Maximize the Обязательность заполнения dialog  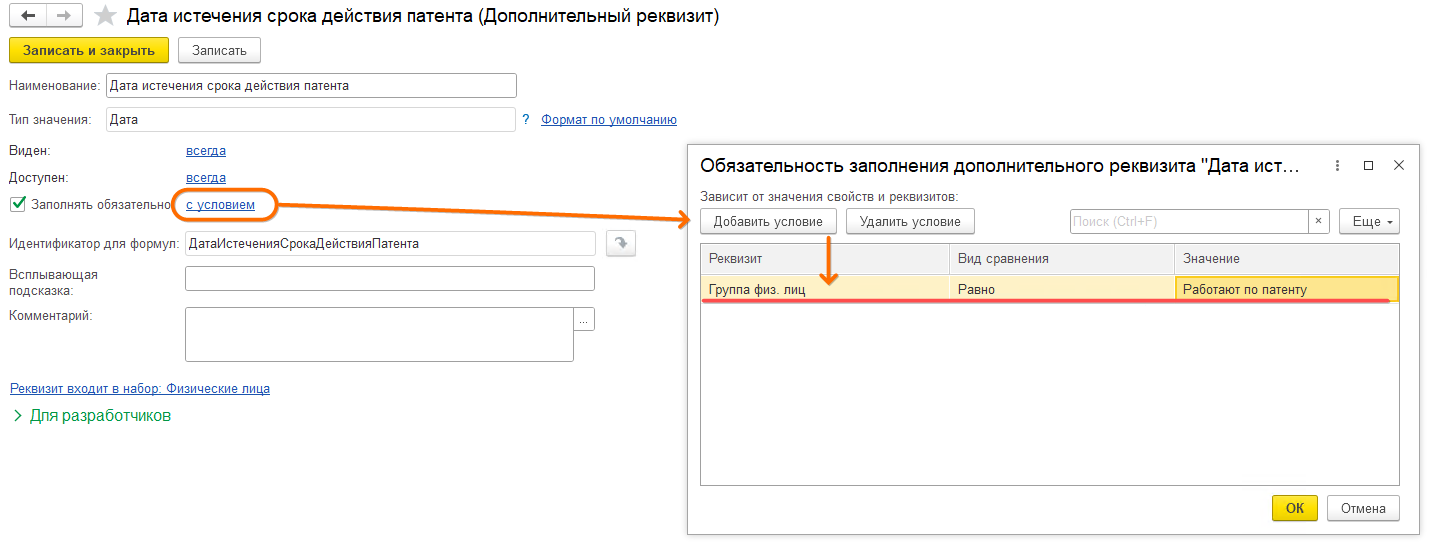[1369, 165]
